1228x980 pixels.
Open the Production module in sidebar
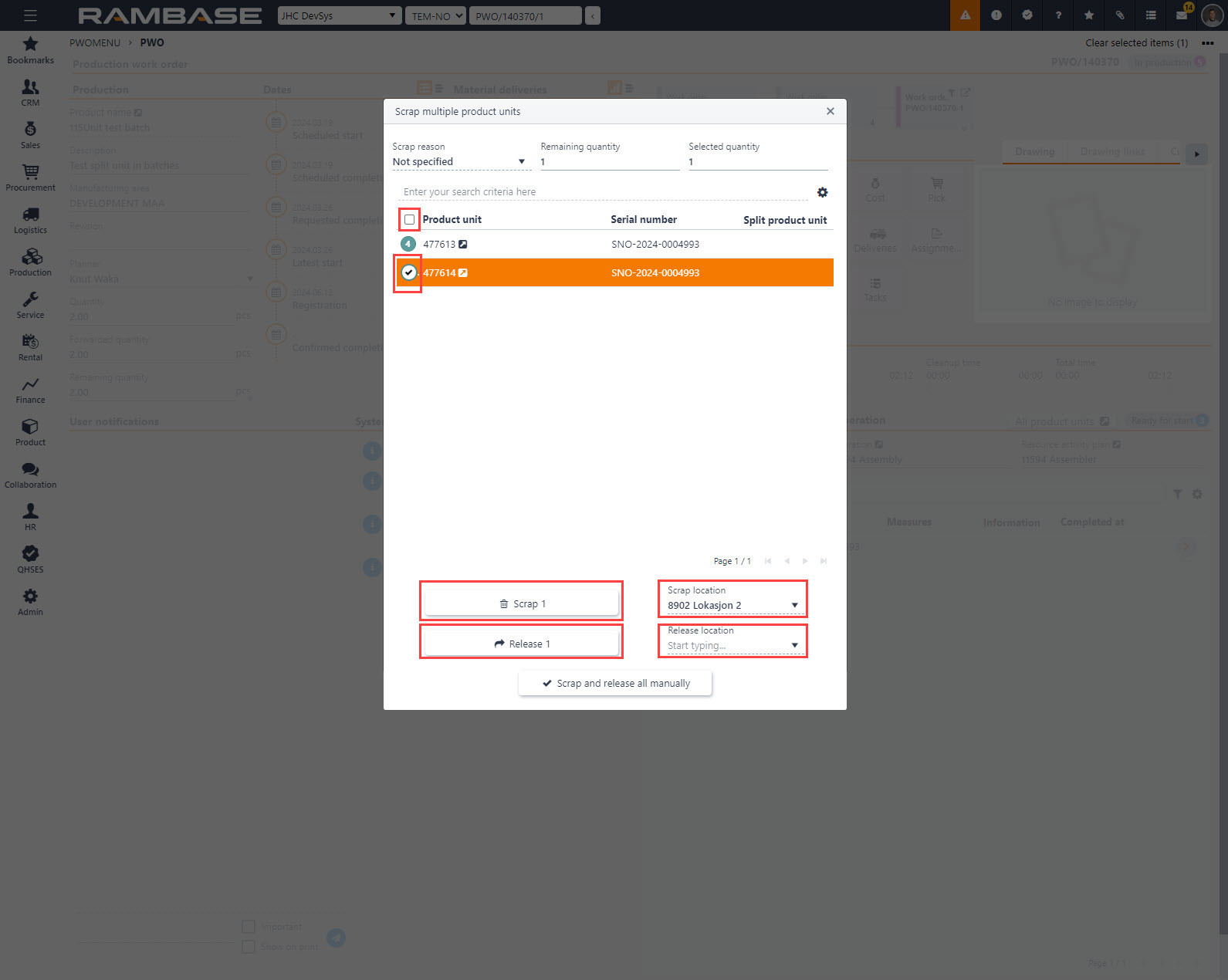tap(30, 262)
